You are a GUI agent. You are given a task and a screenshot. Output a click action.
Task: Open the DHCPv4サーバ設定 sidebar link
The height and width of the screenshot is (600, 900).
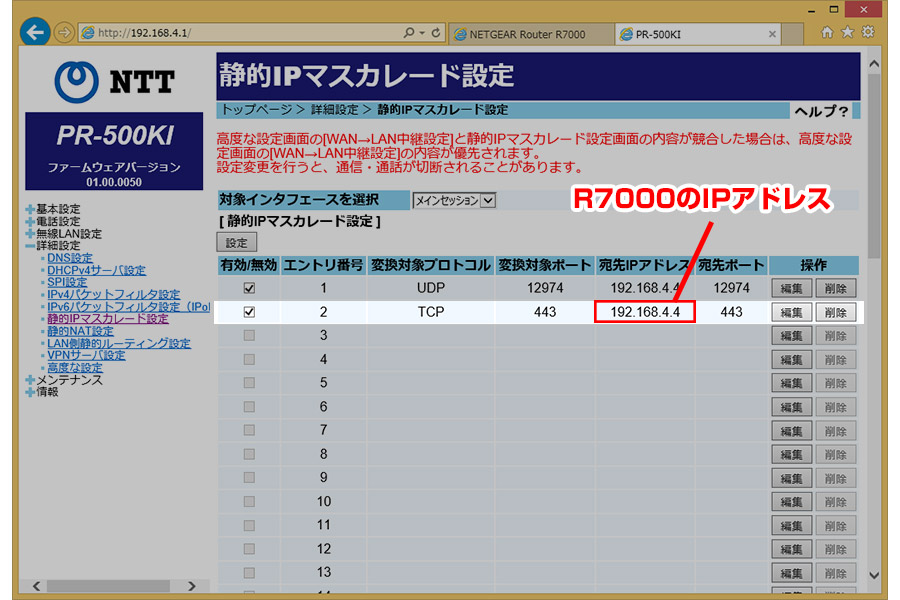pyautogui.click(x=96, y=270)
